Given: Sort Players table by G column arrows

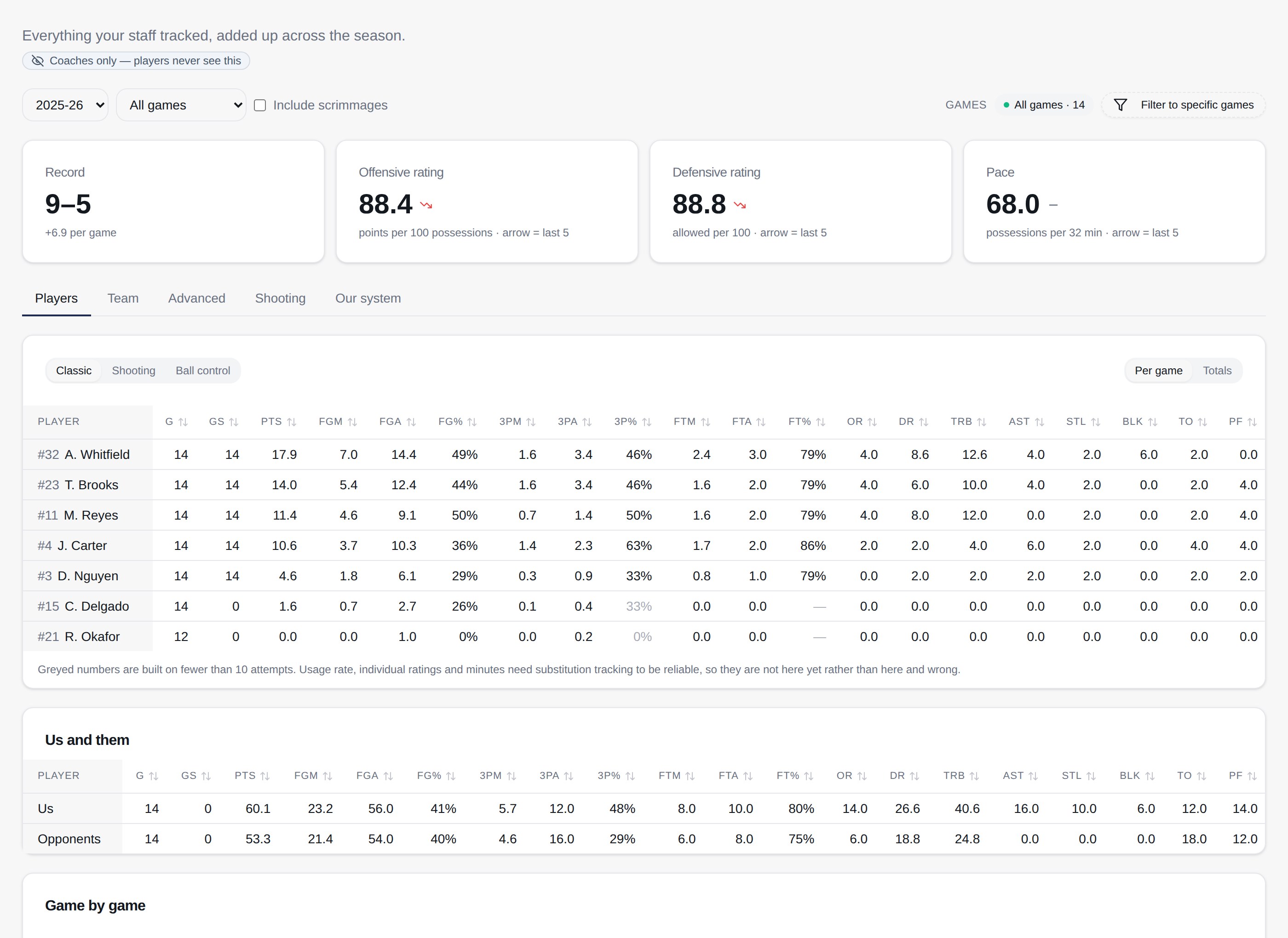Looking at the screenshot, I should click(x=183, y=422).
